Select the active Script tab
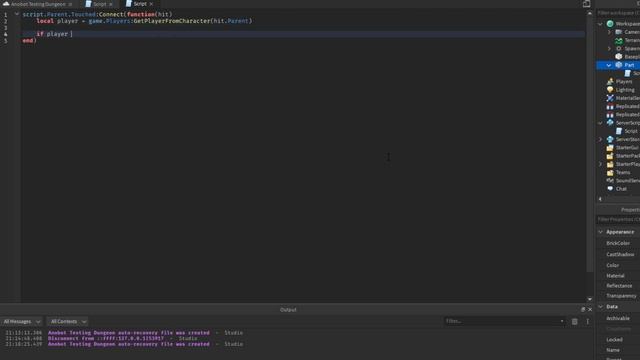Screen dimensions: 640x360 (x=140, y=4)
